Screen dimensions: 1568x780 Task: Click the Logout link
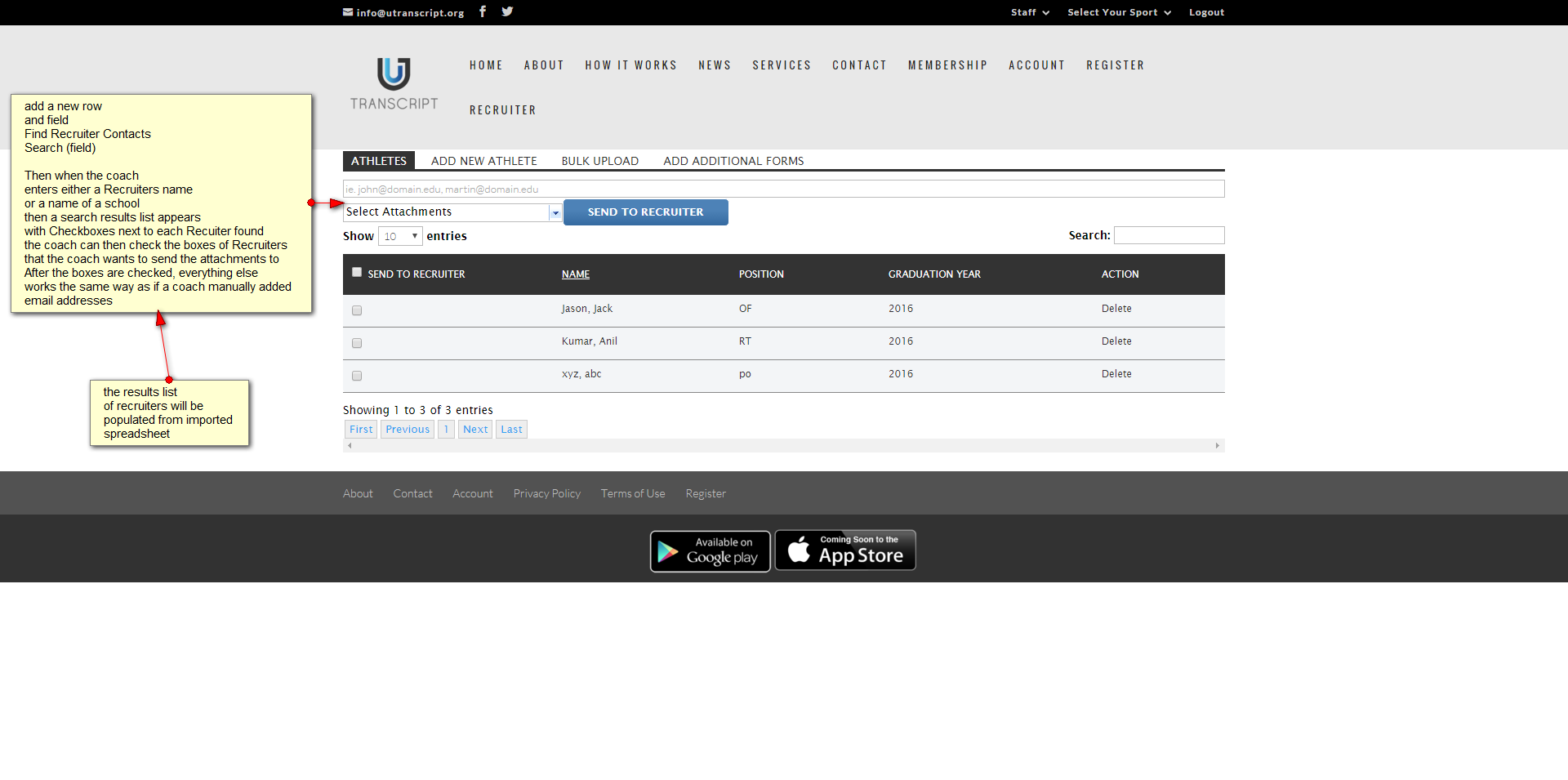(1206, 12)
